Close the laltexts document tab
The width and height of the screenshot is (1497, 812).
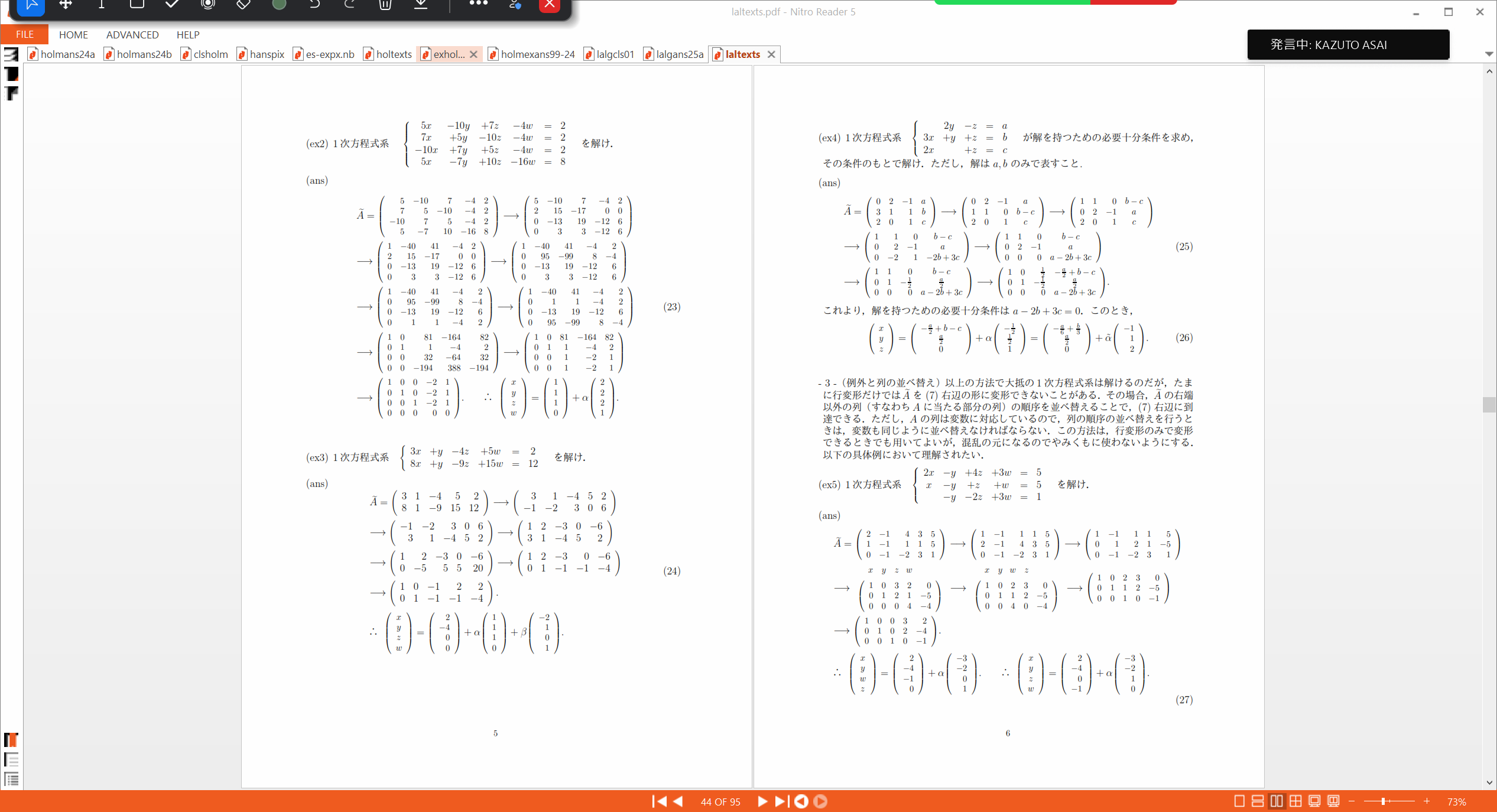click(771, 54)
